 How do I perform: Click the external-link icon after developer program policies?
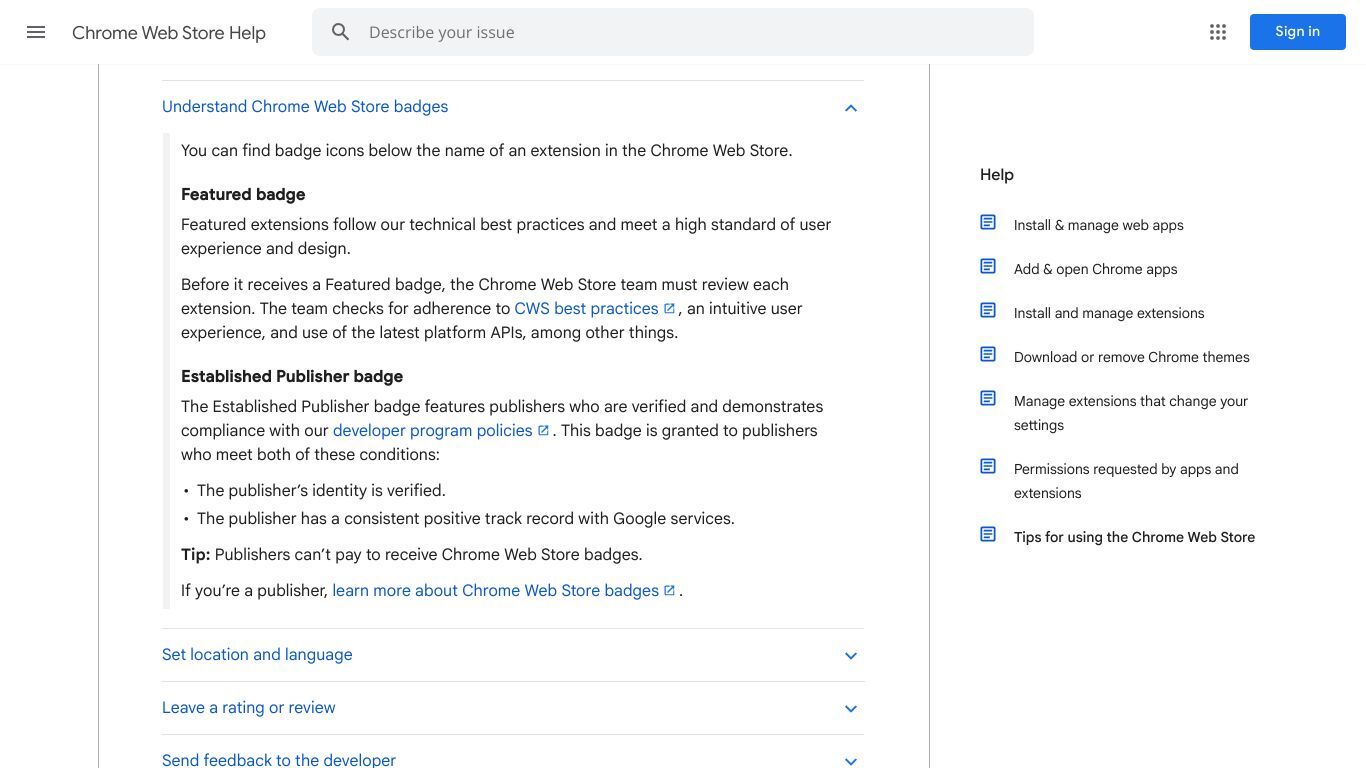point(544,430)
